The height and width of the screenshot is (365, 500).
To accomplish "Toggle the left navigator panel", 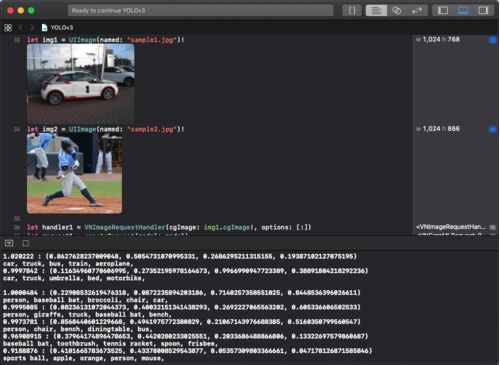I will (443, 11).
